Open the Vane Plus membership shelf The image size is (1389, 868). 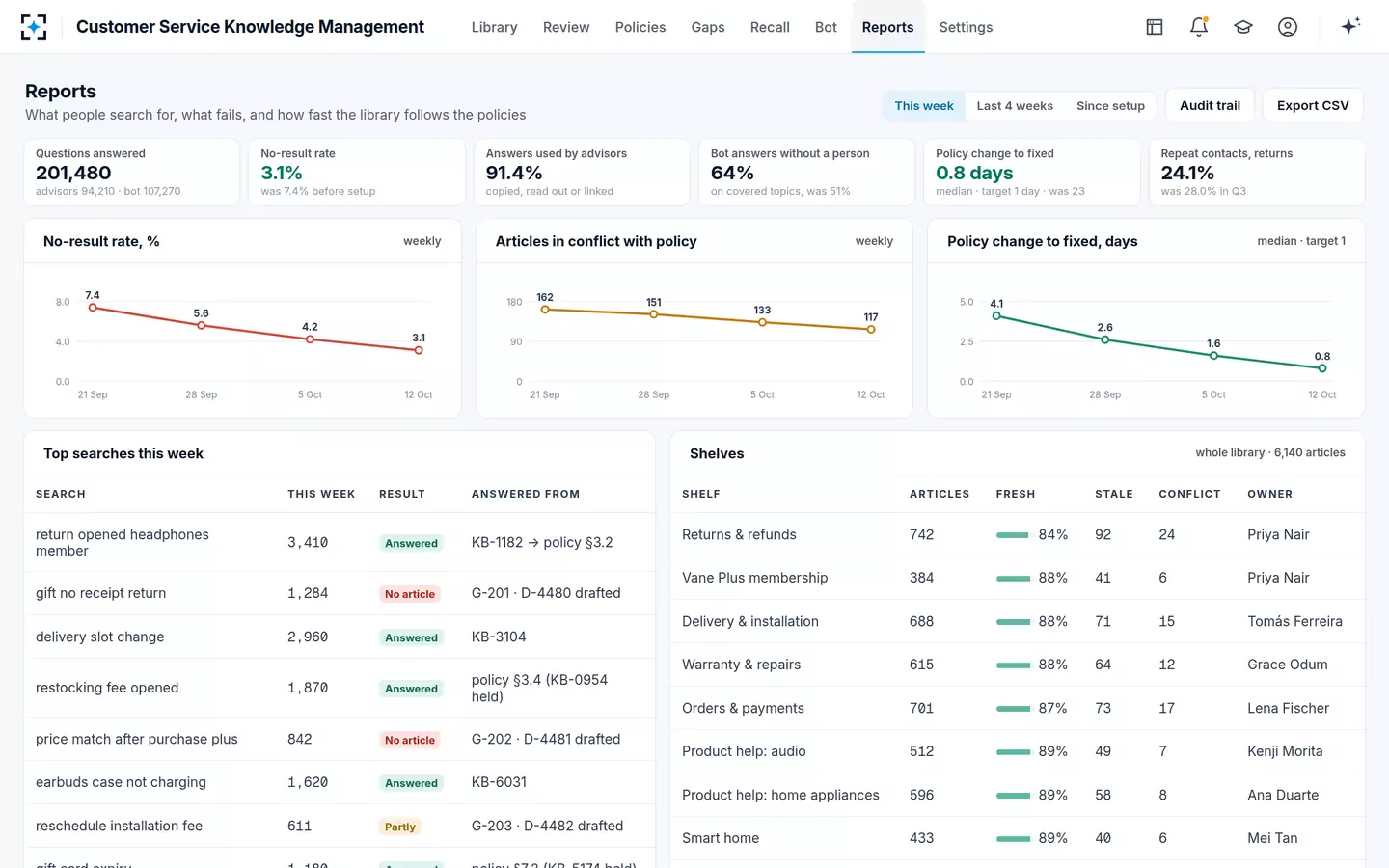click(x=754, y=578)
